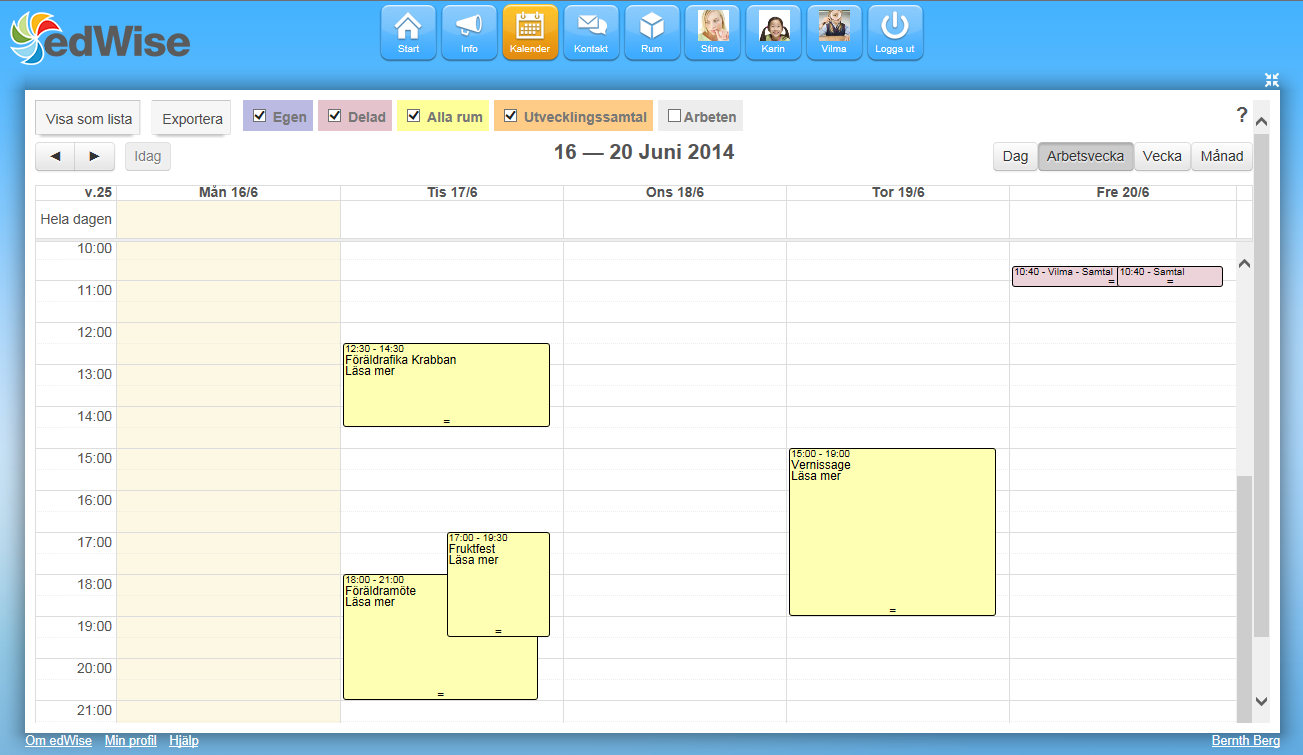The height and width of the screenshot is (755, 1303).
Task: Click the v.25 week number
Action: tap(98, 192)
